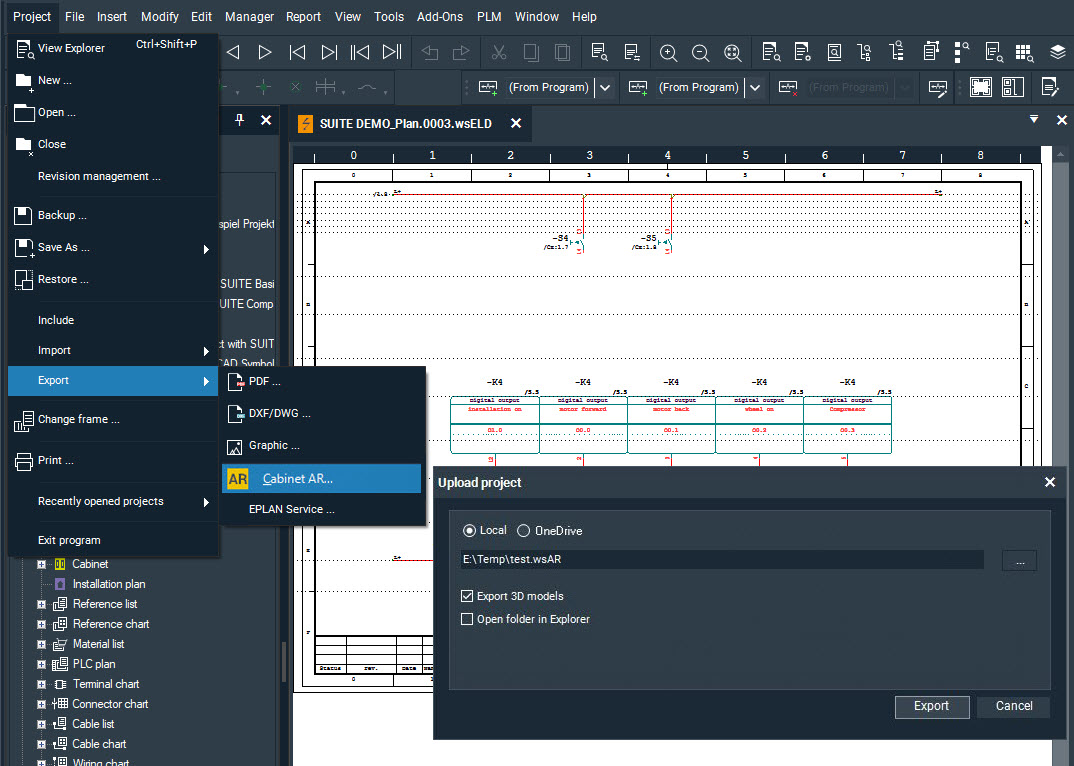Open the Manager menu
The image size is (1074, 766).
pos(249,16)
